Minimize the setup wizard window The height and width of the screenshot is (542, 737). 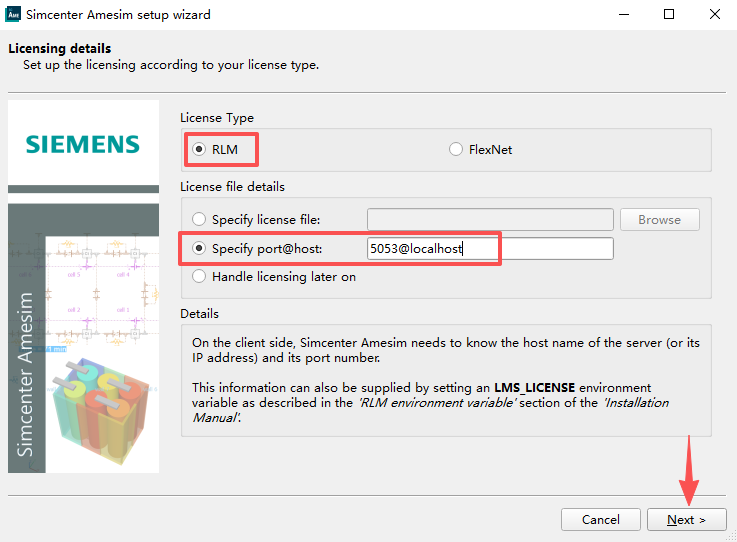624,15
